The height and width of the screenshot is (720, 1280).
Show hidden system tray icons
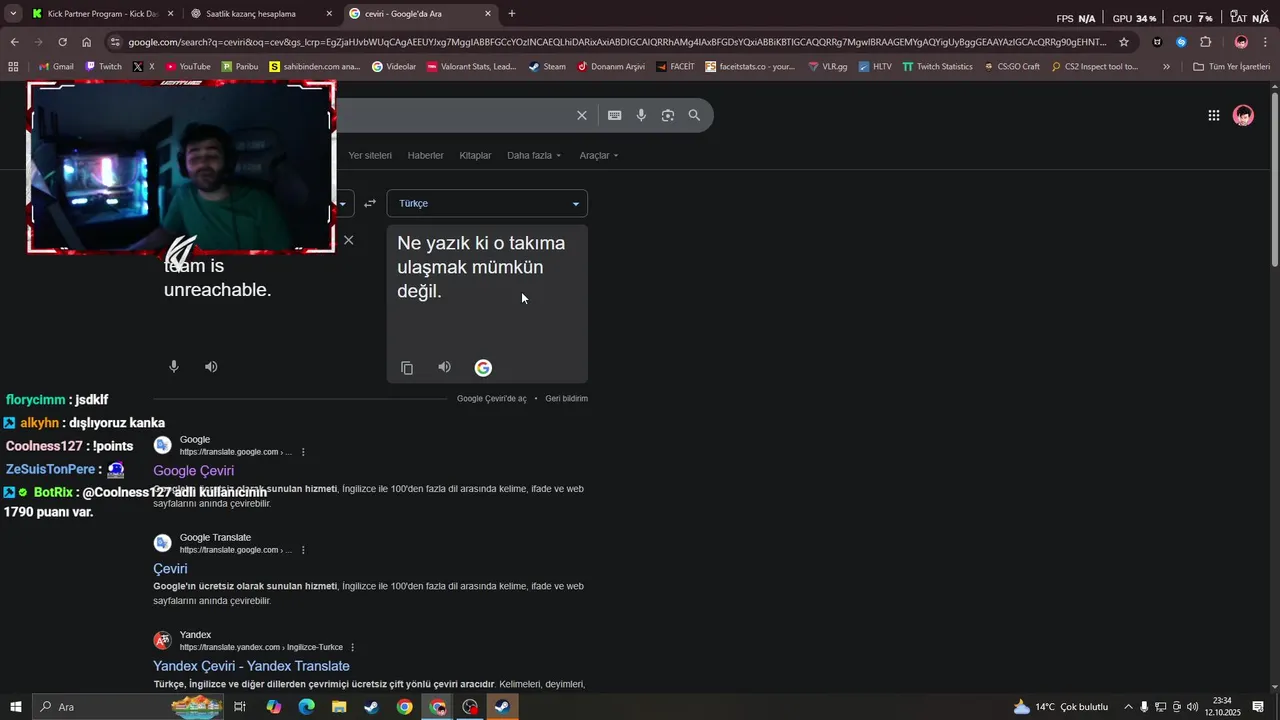[x=1128, y=707]
